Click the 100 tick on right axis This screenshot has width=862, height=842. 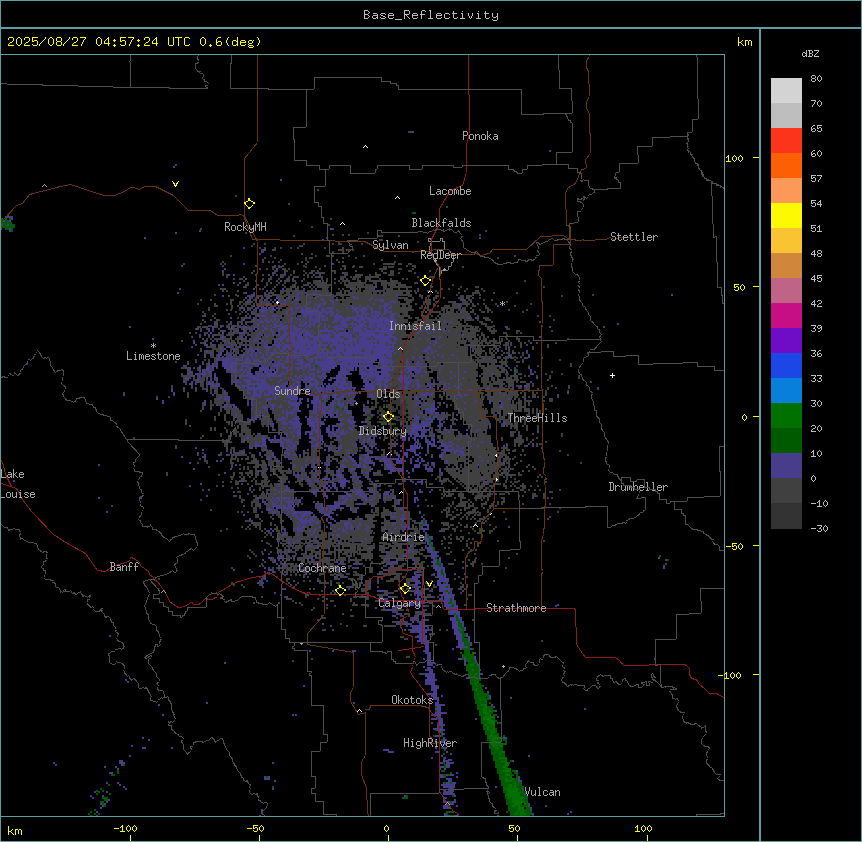(x=734, y=158)
